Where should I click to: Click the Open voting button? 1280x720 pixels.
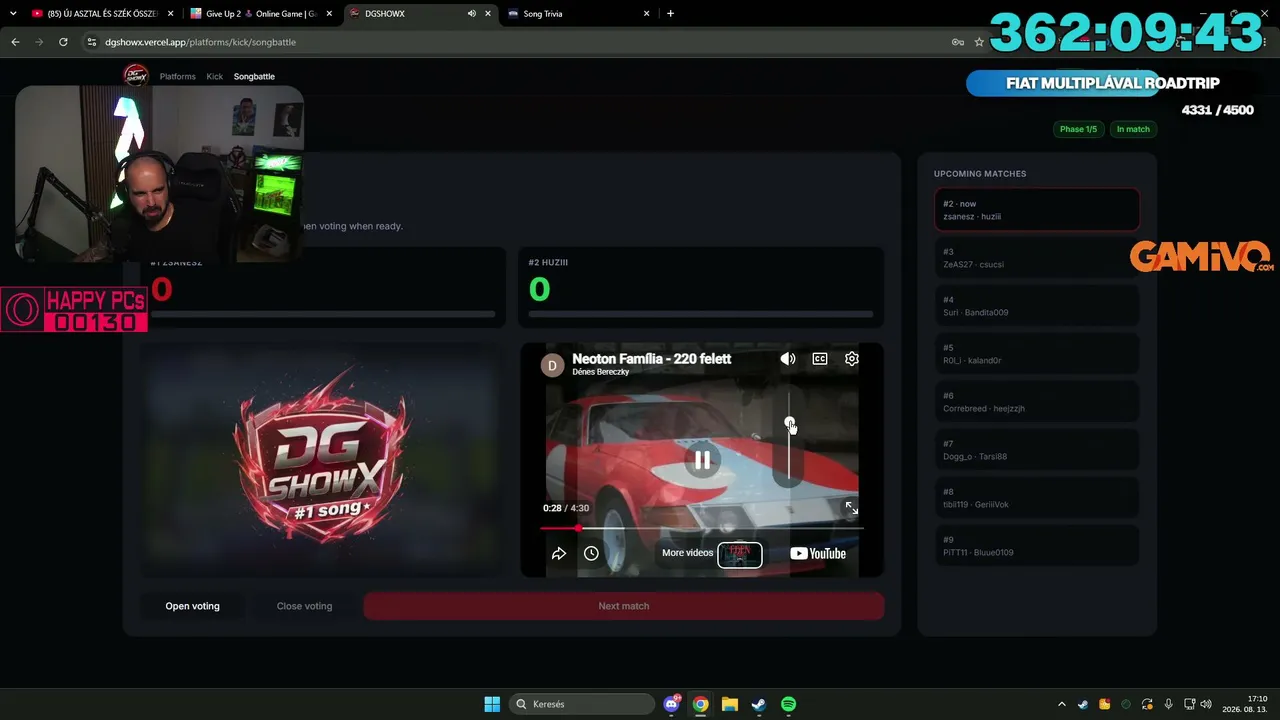(192, 606)
